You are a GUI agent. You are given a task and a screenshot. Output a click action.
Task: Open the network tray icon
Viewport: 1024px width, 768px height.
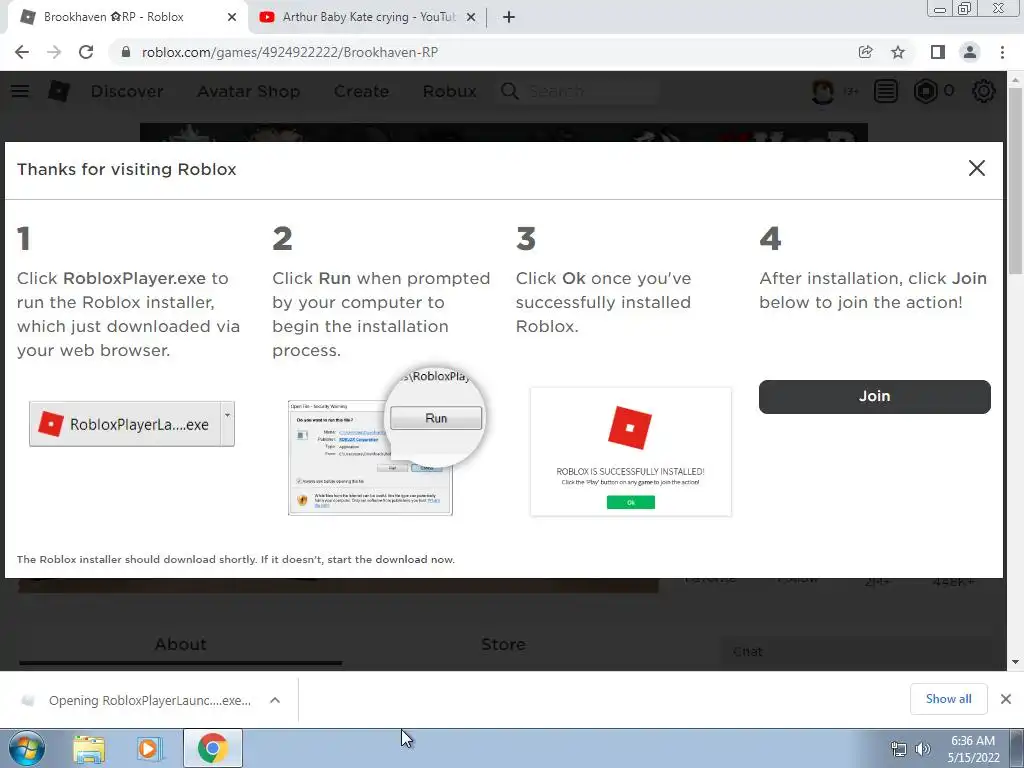[x=899, y=749]
